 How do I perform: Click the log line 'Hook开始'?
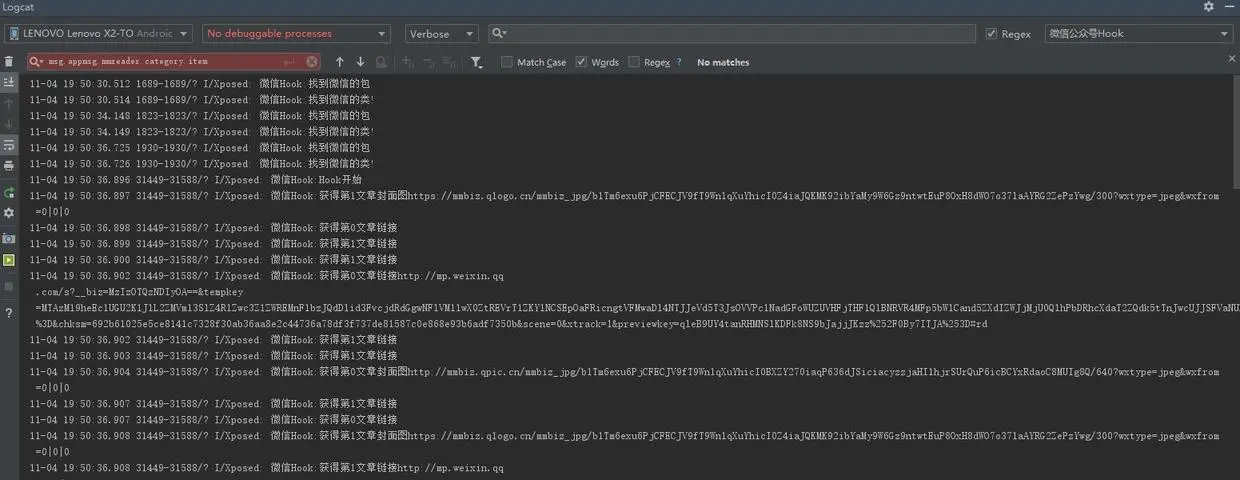[196, 179]
